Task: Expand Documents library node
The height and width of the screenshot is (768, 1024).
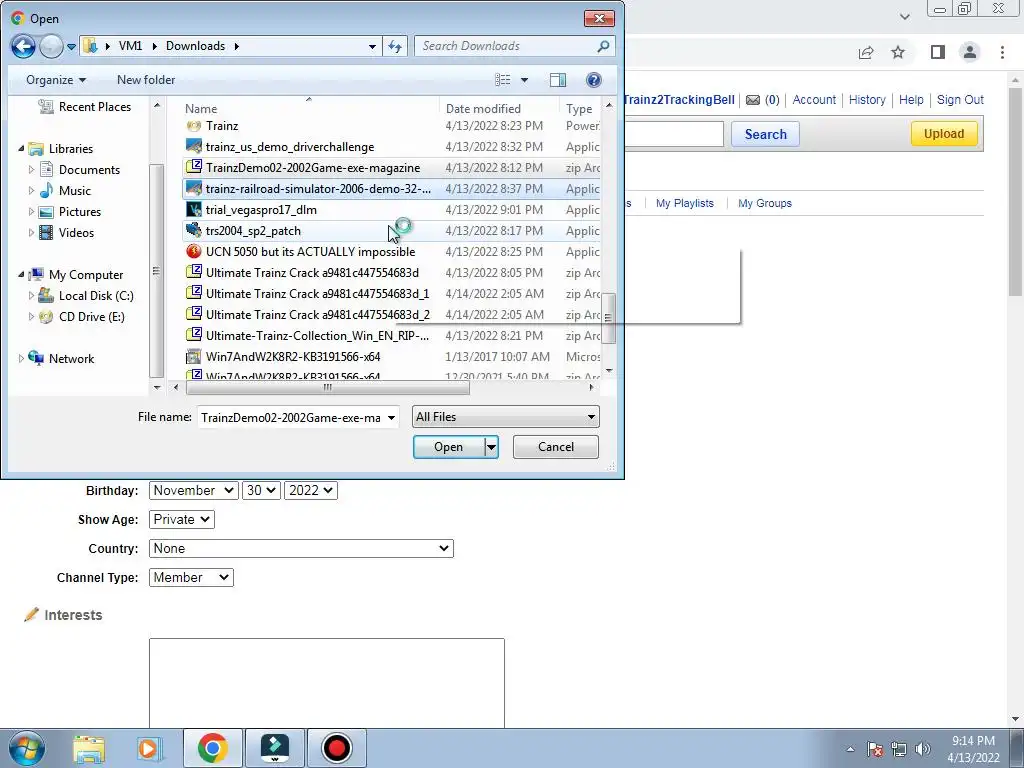Action: tap(31, 170)
